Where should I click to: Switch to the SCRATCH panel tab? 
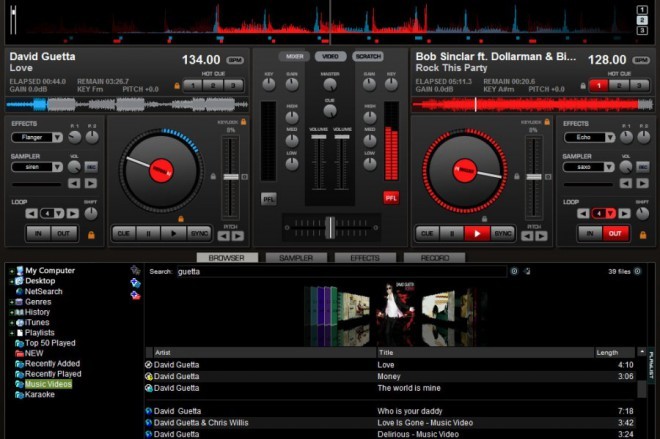point(368,56)
